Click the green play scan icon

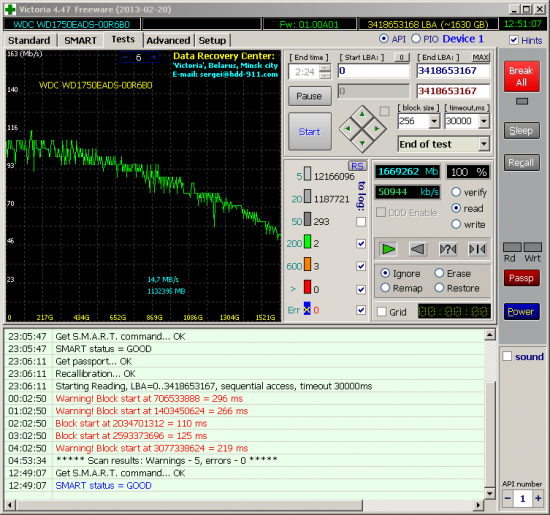(x=388, y=249)
